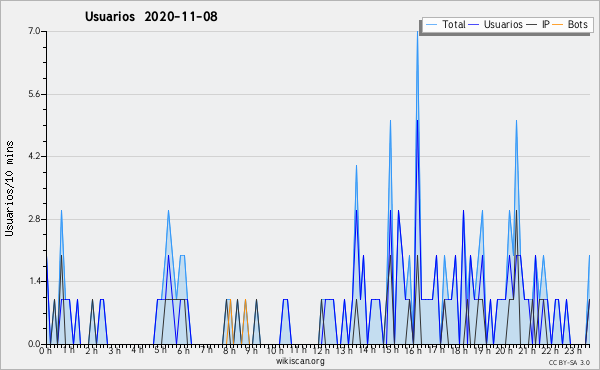Click the 'wikiscan.org' label below chart
600x370 pixels.
click(x=300, y=361)
